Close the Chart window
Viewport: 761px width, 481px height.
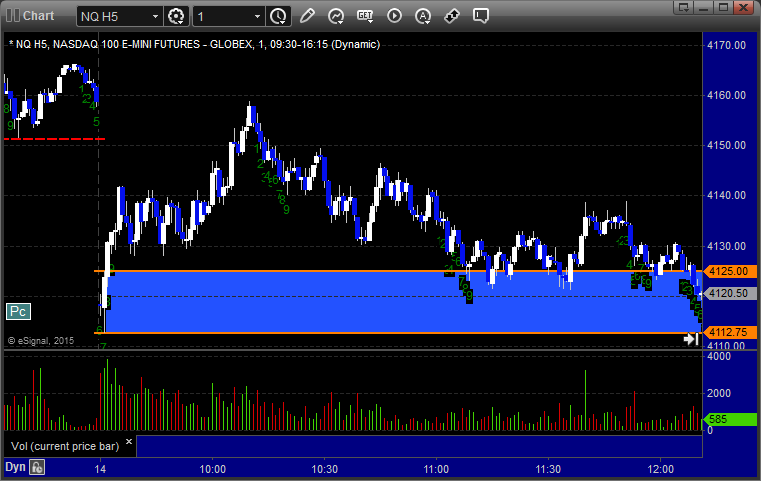743,7
